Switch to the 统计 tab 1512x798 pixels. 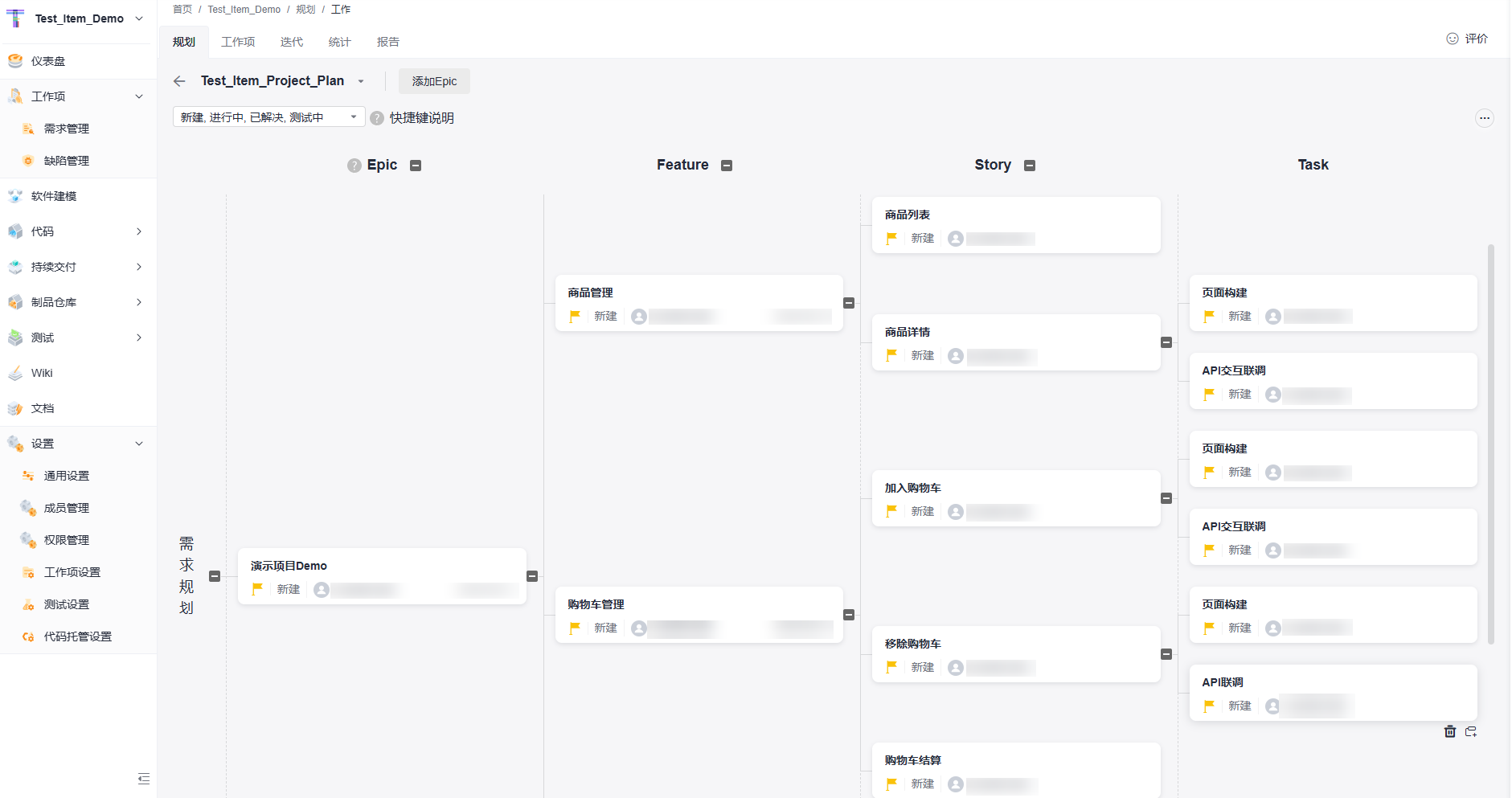pyautogui.click(x=339, y=42)
